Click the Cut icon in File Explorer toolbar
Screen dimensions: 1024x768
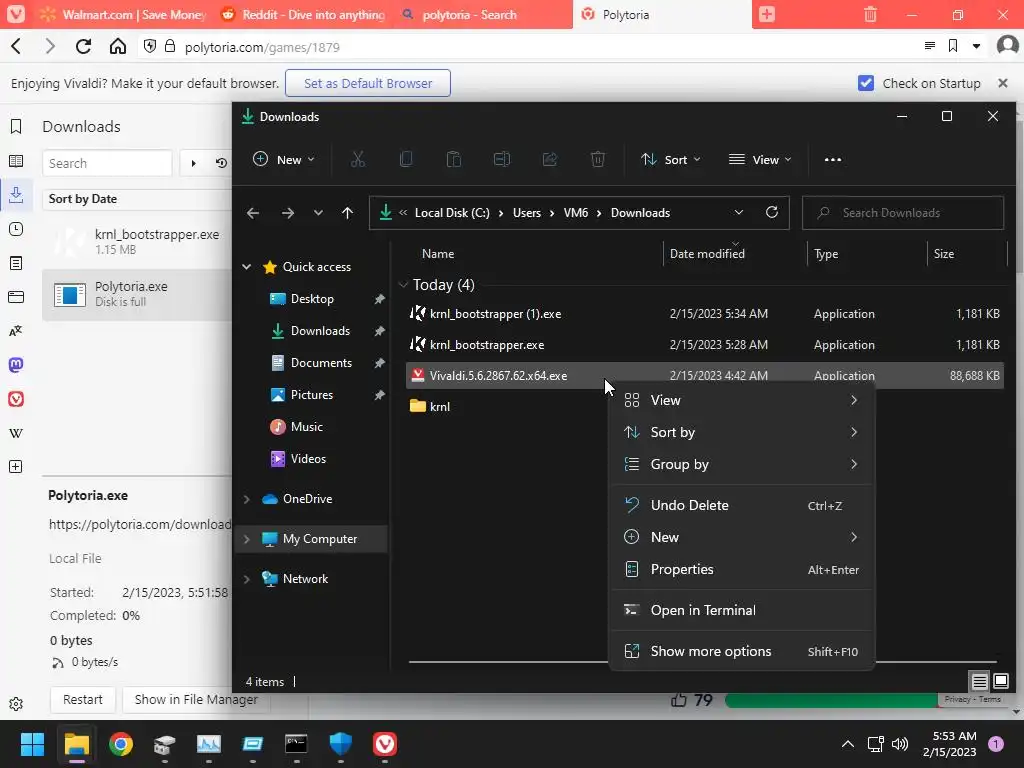coord(358,159)
